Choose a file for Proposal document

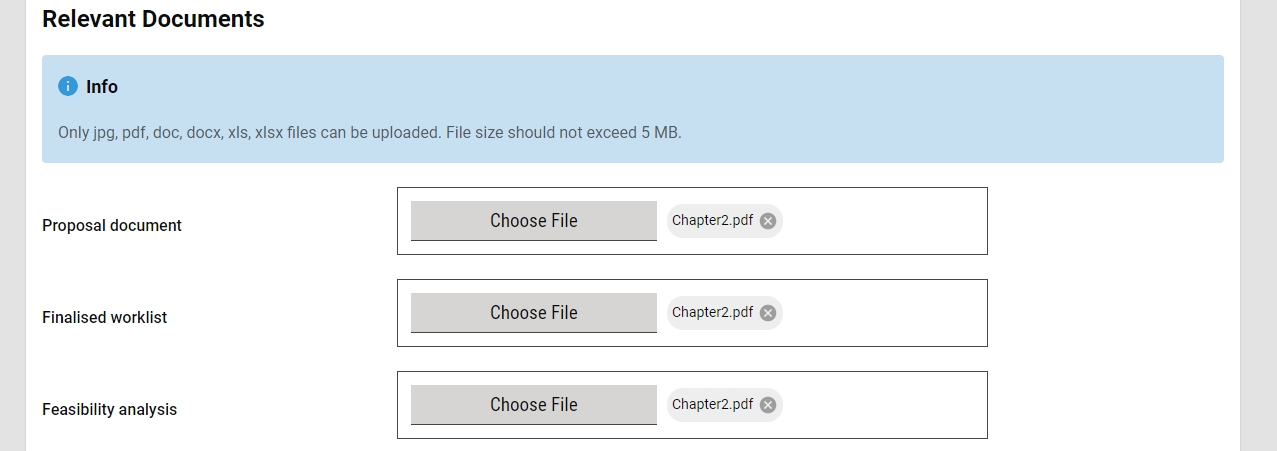point(533,221)
